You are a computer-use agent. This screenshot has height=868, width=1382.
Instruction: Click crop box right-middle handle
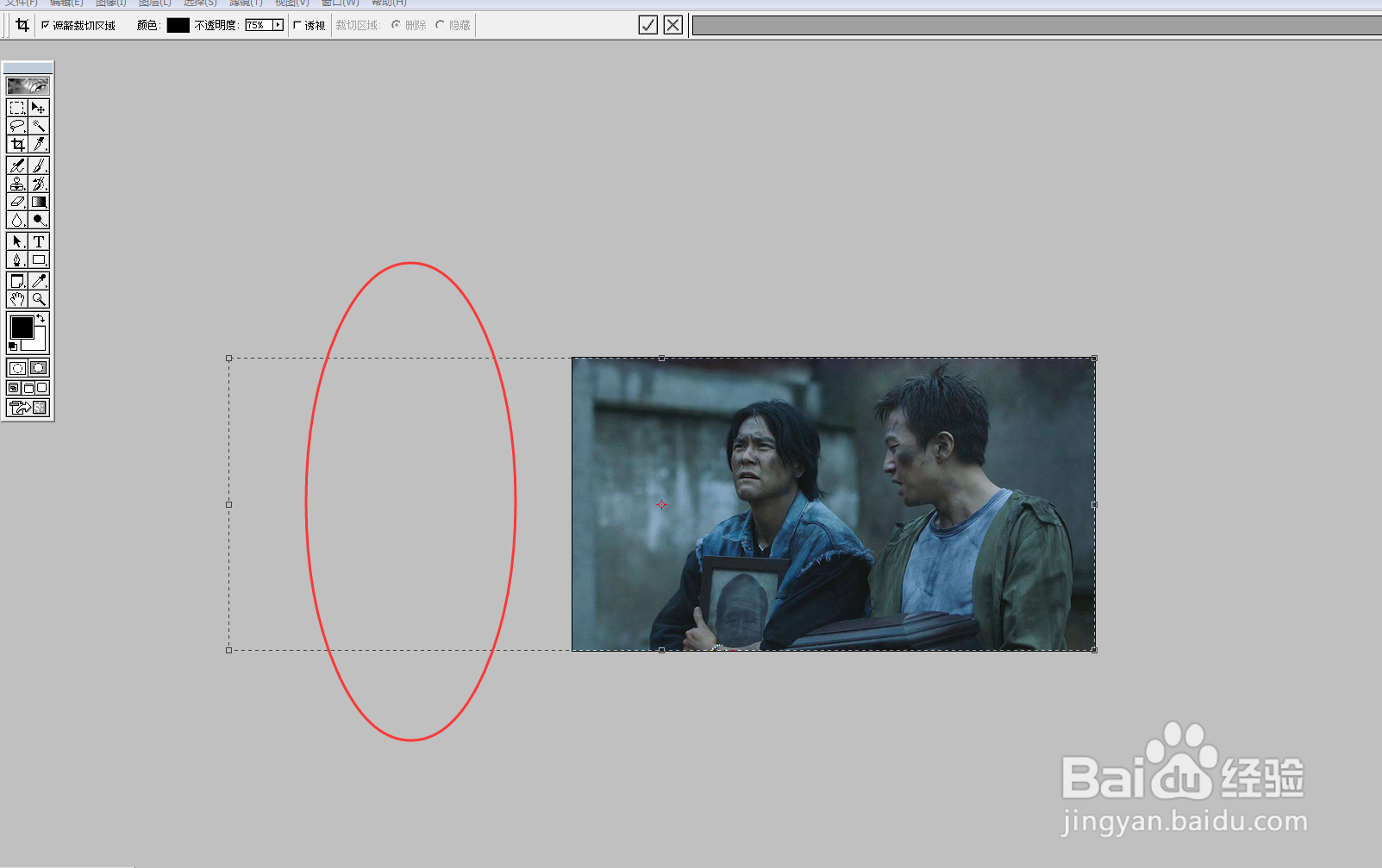[x=1094, y=504]
